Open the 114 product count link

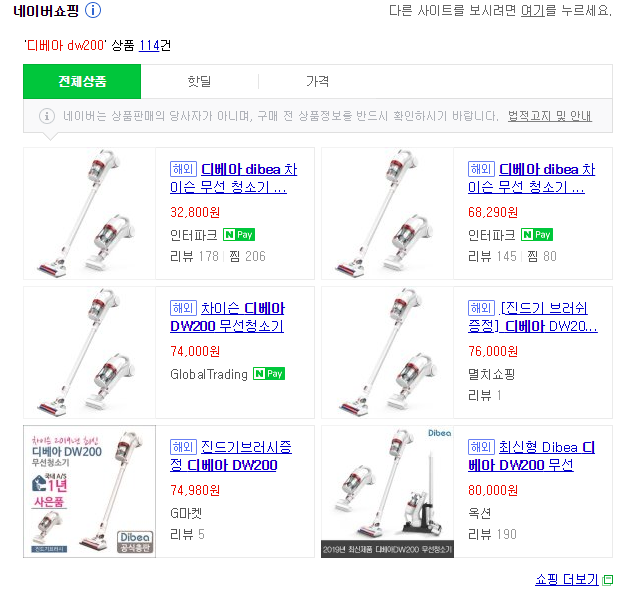[149, 46]
